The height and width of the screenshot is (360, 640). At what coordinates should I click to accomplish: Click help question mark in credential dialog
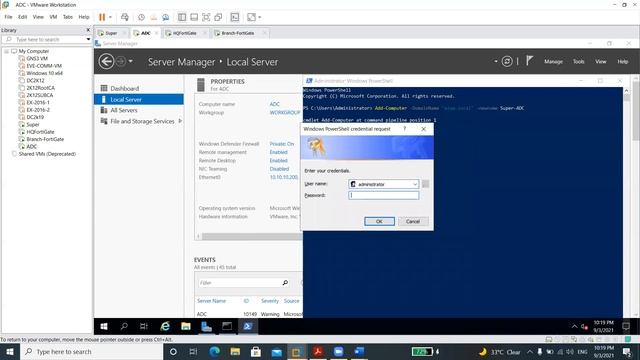pos(404,129)
